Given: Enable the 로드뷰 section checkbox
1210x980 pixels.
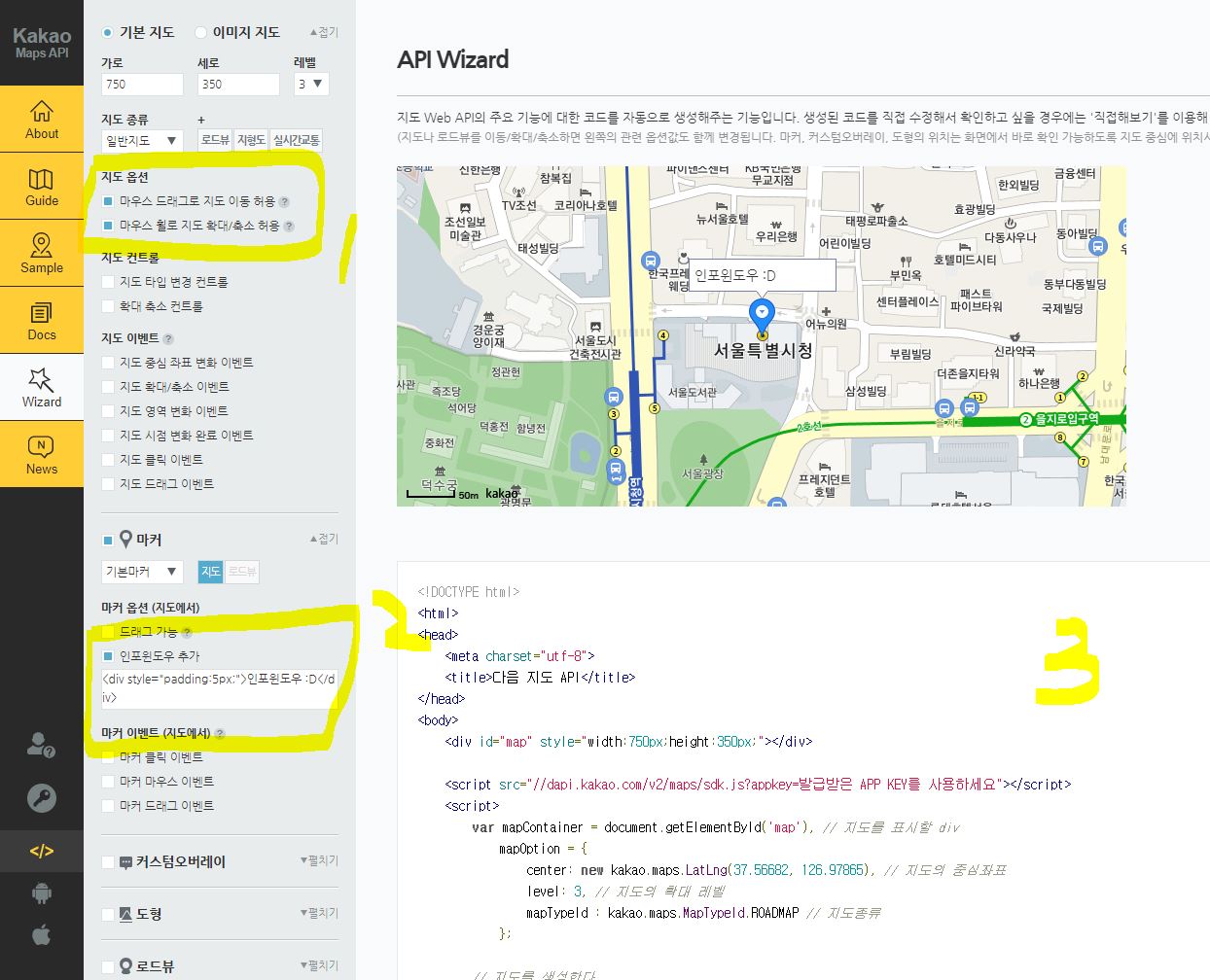Looking at the screenshot, I should 108,967.
